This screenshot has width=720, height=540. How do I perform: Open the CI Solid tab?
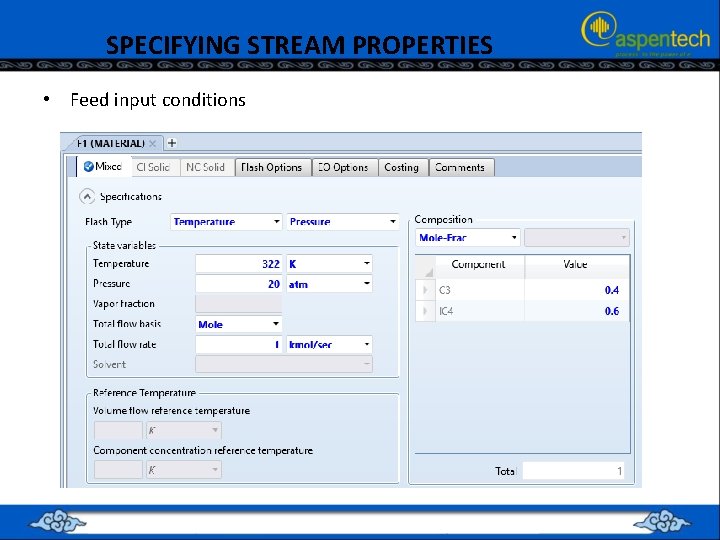point(154,168)
